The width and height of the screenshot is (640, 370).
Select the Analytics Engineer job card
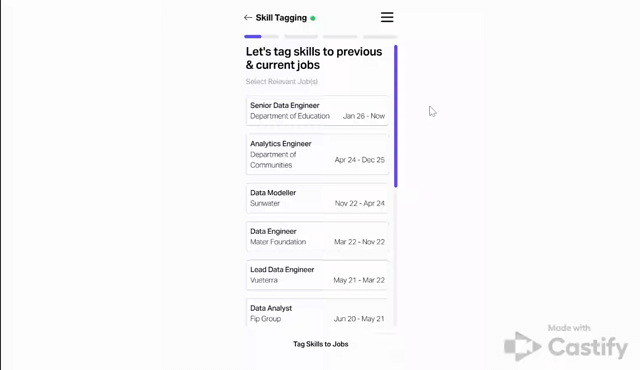point(317,154)
